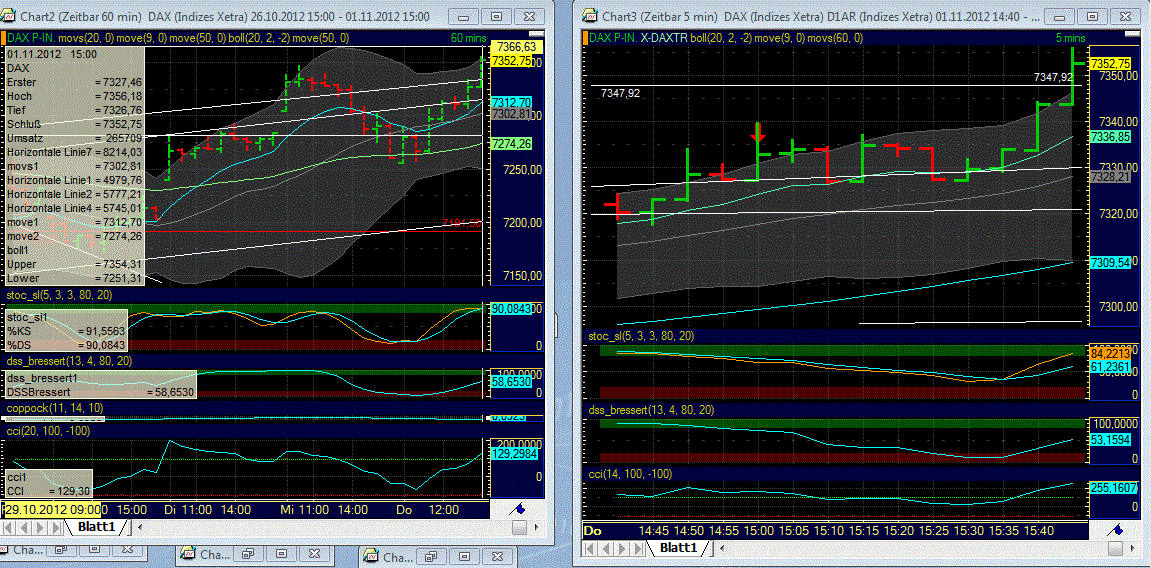Maximize the rightmost minimized Cha... window
1151x568 pixels.
point(462,558)
